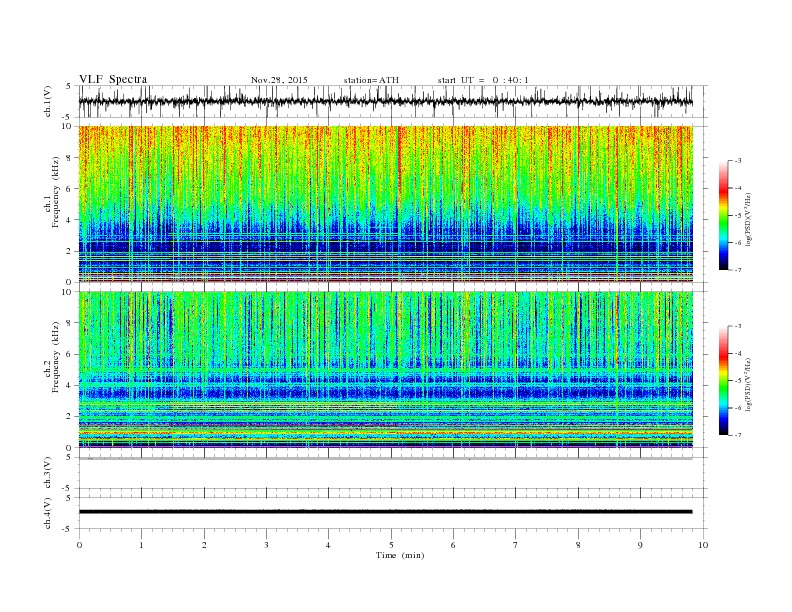Click the '10' tick on the time axis
The height and width of the screenshot is (612, 792).
coord(703,545)
